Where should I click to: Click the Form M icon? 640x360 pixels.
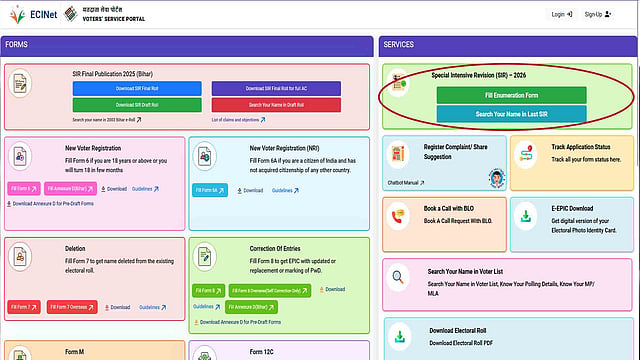point(20,353)
